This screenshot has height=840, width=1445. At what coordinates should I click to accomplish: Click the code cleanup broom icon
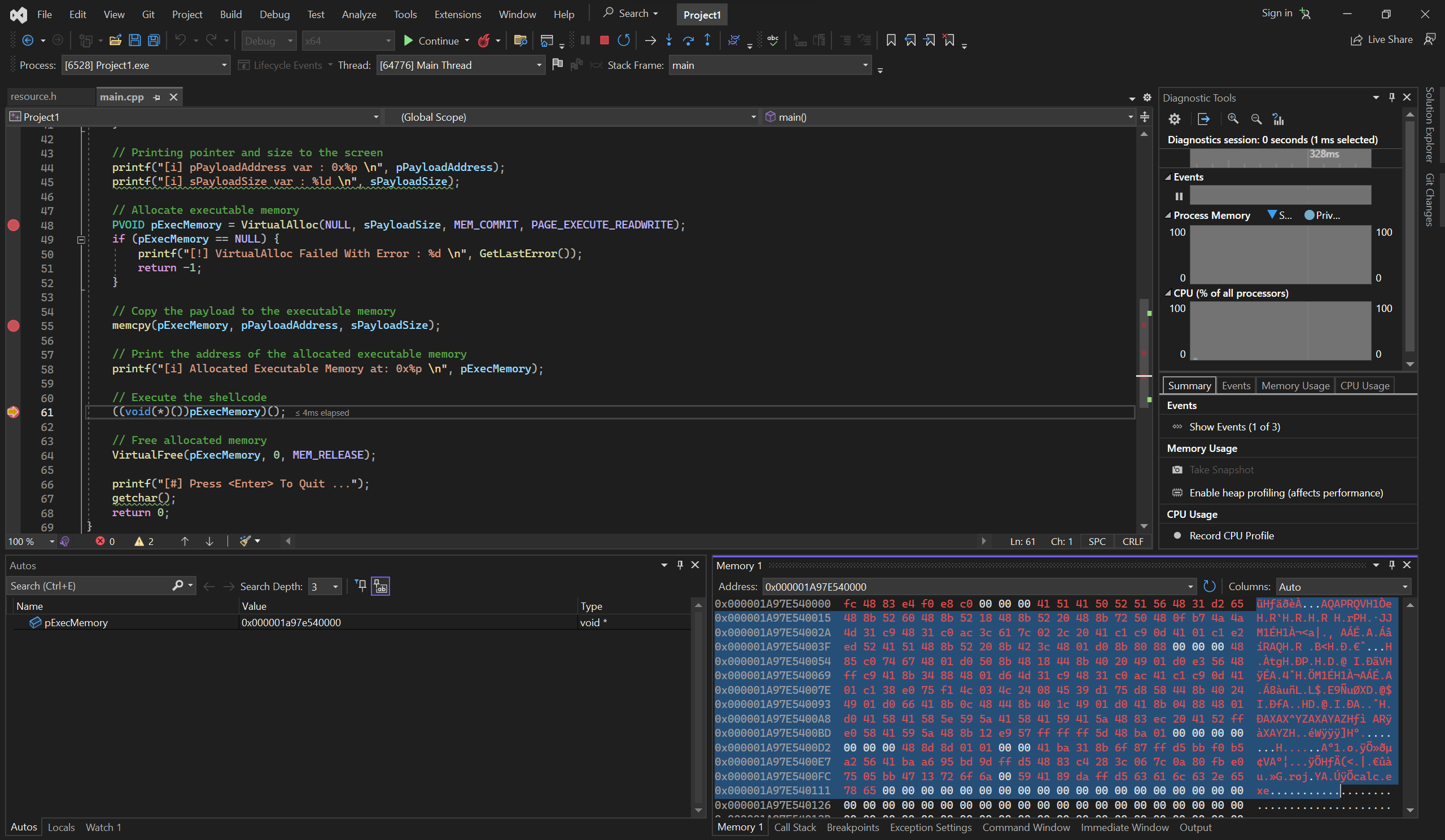coord(246,541)
